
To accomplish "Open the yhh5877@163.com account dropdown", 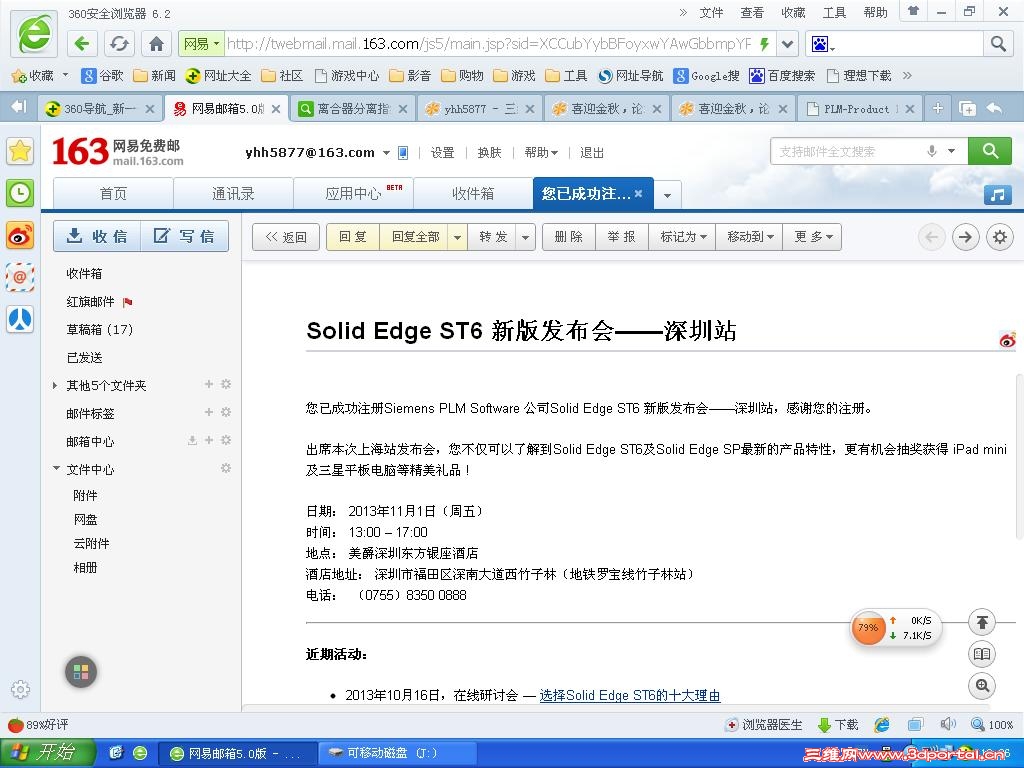I will pos(386,153).
